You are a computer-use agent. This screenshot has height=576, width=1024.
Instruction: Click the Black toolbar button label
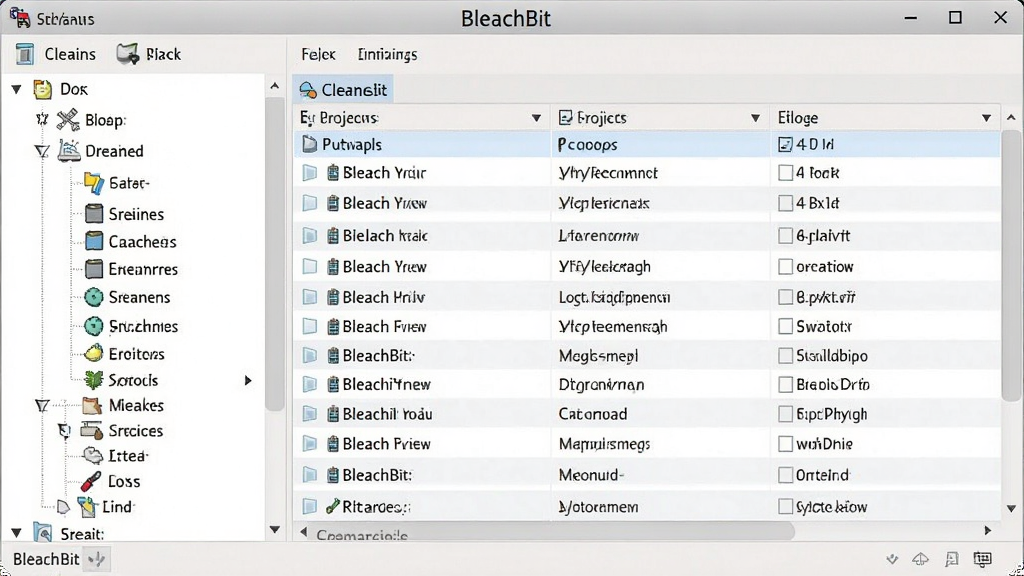tap(163, 54)
